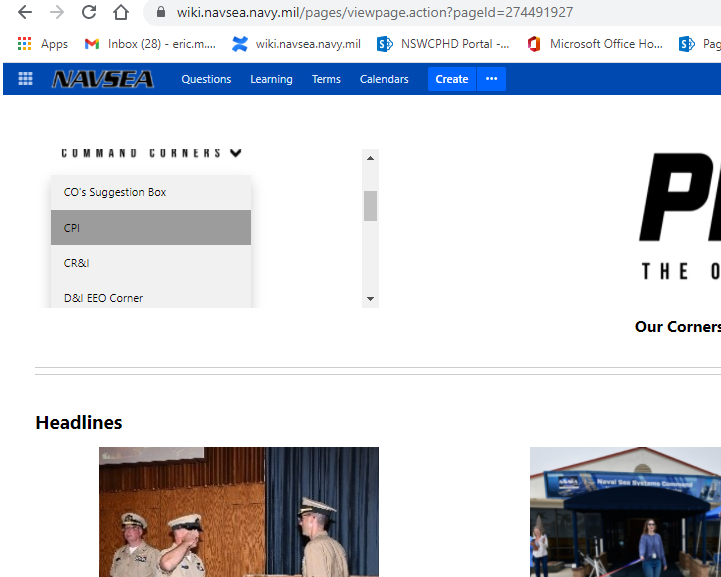Open the ellipsis menu beside Create
This screenshot has height=577, width=721.
pyautogui.click(x=492, y=79)
